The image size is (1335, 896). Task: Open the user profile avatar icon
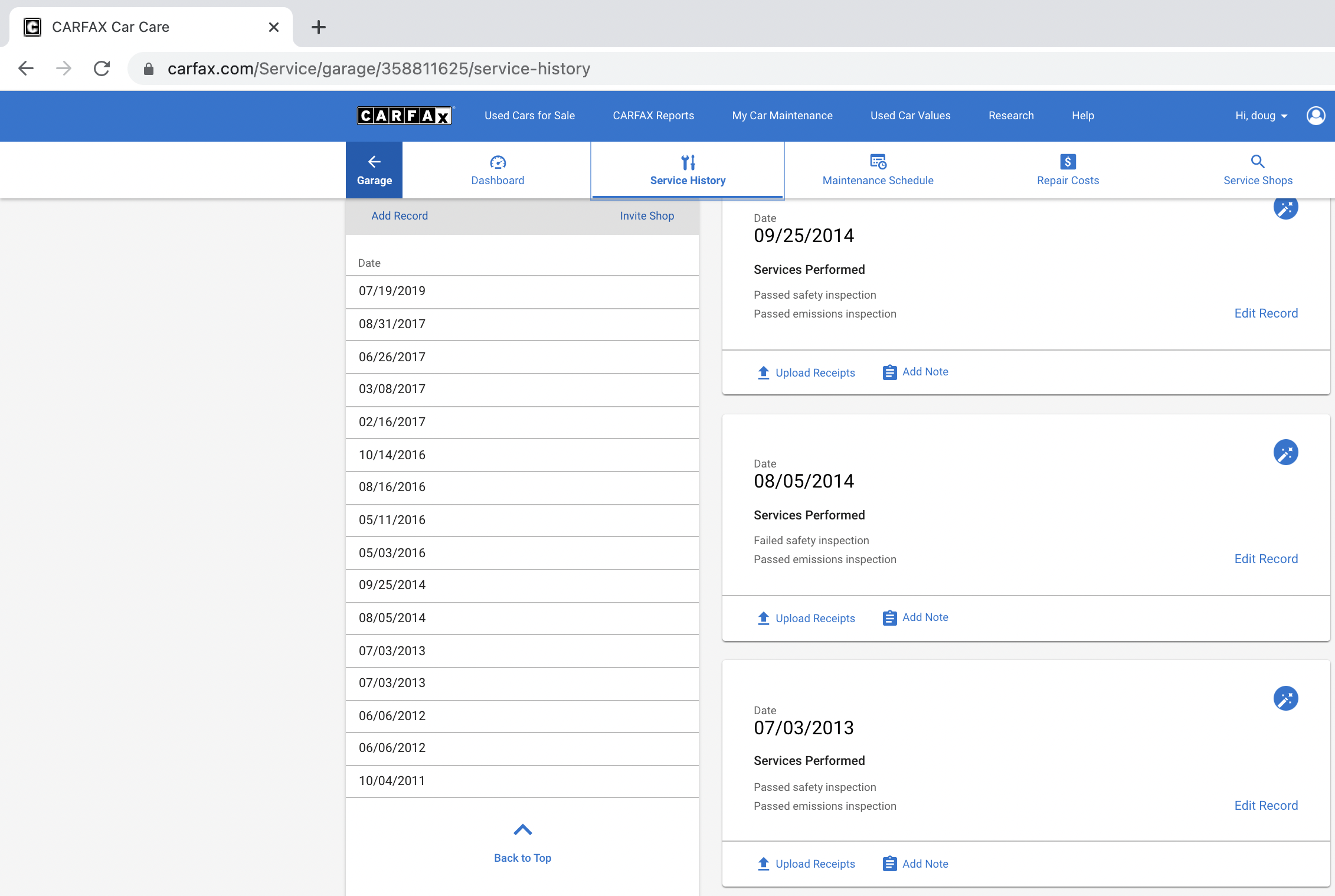pyautogui.click(x=1316, y=116)
